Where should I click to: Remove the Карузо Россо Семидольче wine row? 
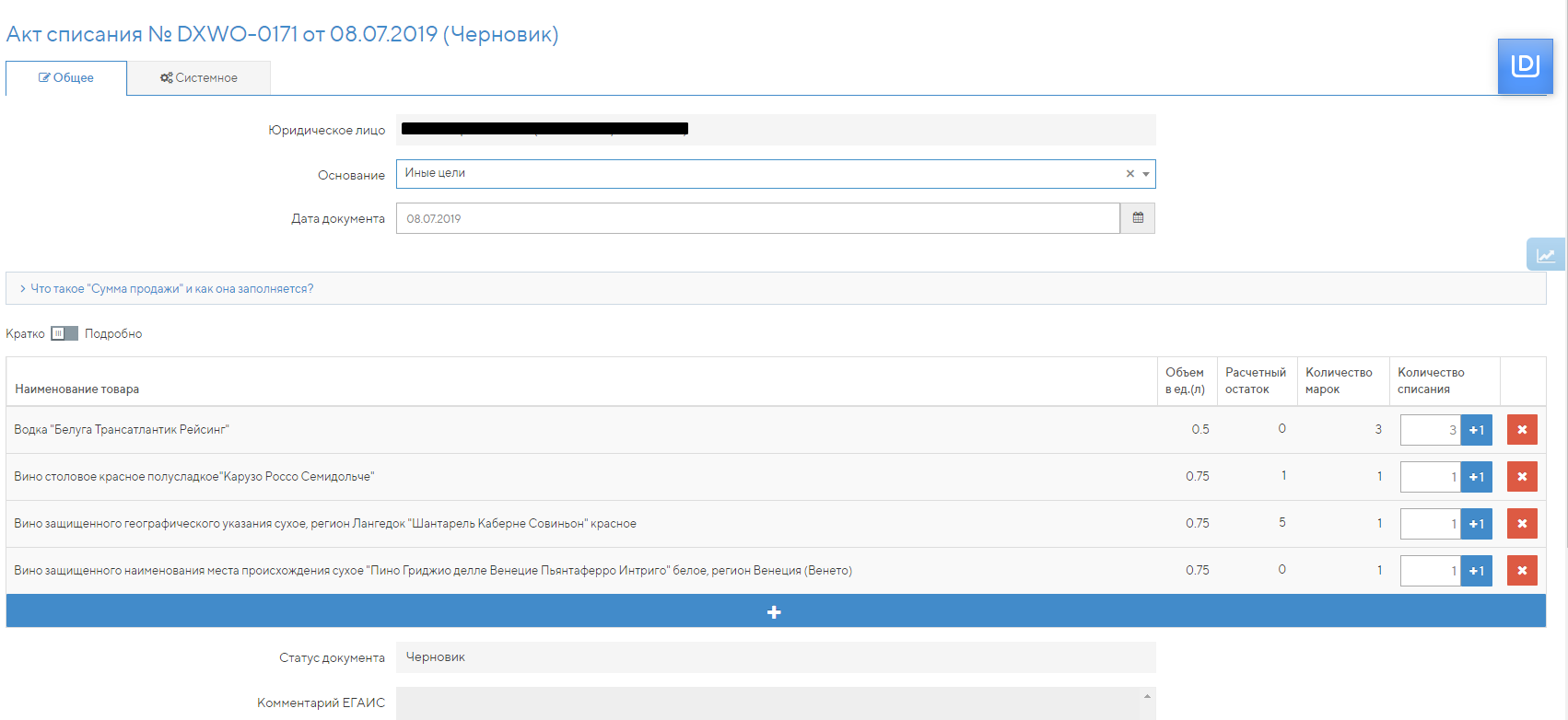point(1522,477)
